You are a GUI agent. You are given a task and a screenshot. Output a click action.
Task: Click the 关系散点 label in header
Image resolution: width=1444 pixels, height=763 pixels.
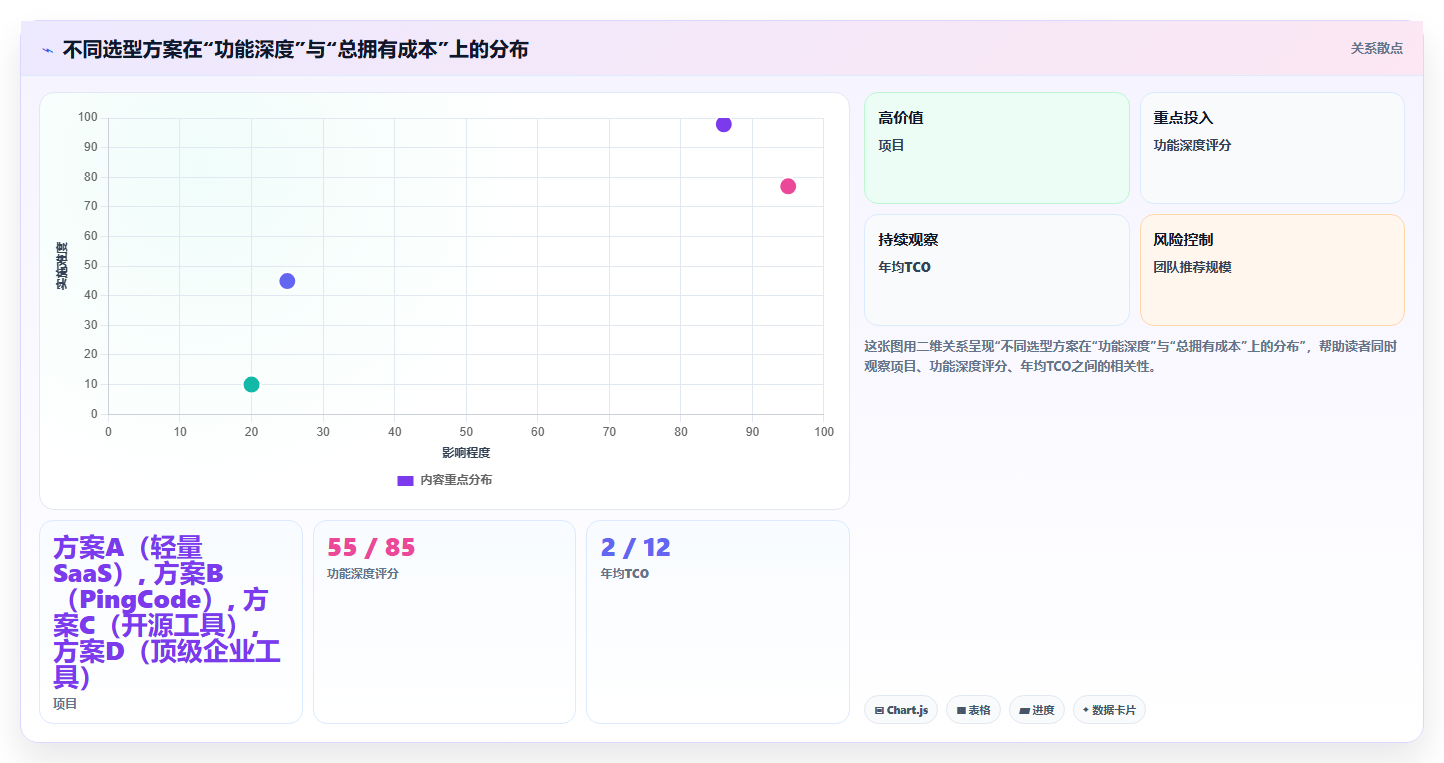tap(1377, 48)
